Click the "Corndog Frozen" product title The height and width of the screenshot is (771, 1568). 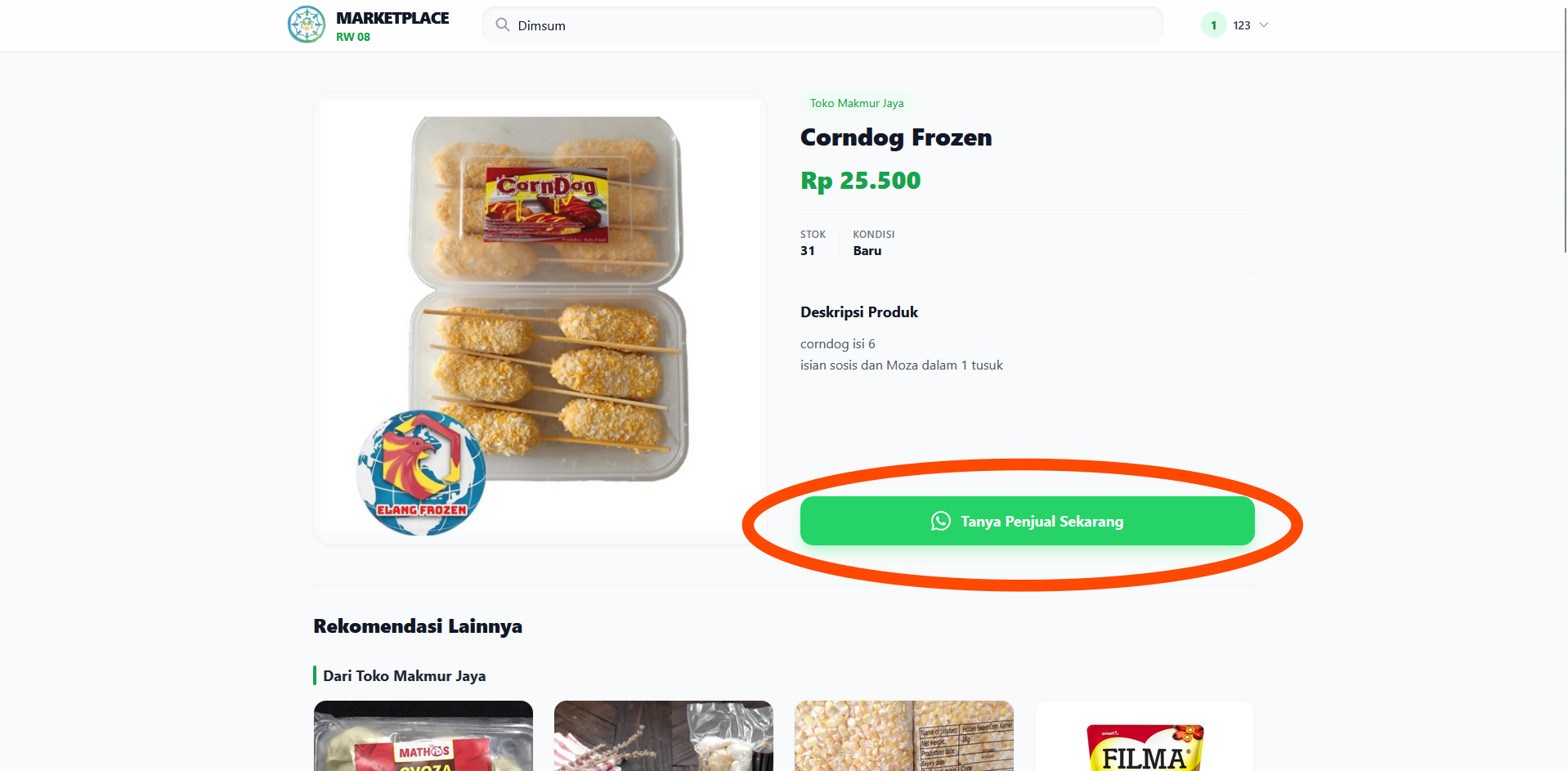pyautogui.click(x=896, y=137)
